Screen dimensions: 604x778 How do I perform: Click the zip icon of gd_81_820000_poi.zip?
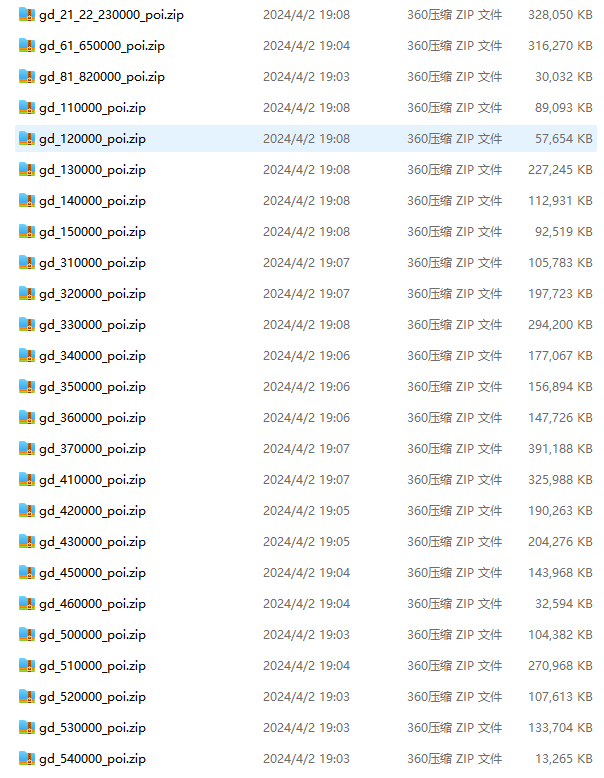pyautogui.click(x=27, y=76)
